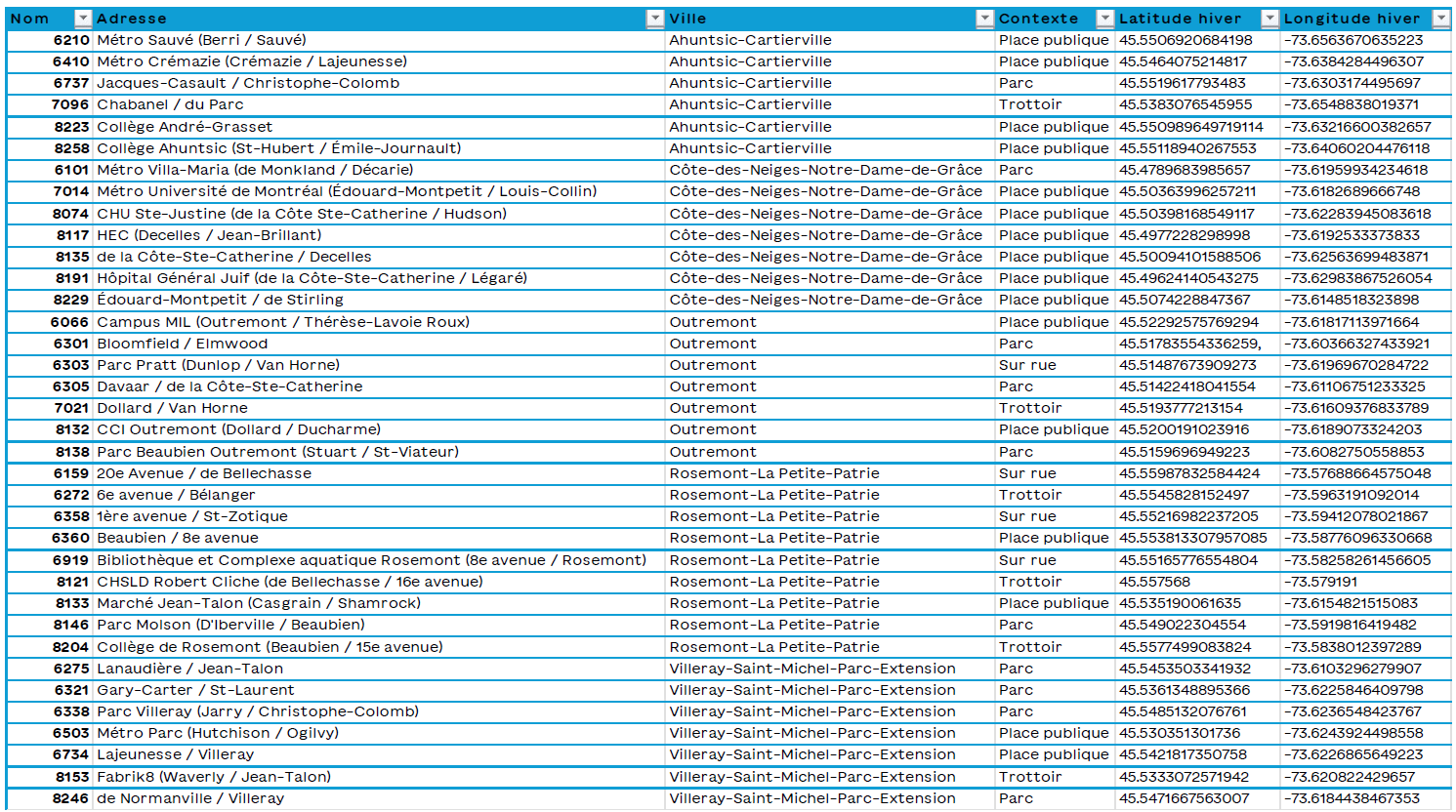Select Collège Ahuntsic (St-Hubert / Émile-Journault) cell

pos(379,148)
